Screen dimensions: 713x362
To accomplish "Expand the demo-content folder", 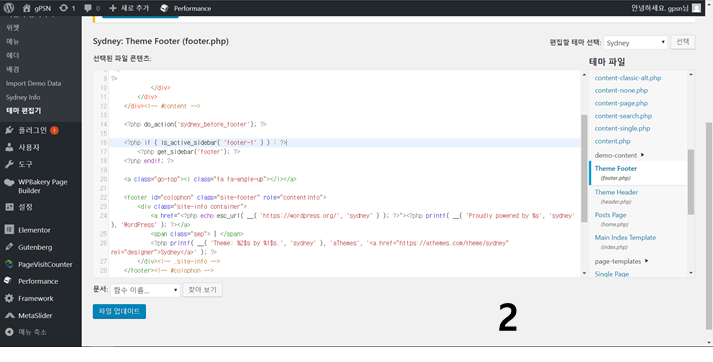I will pyautogui.click(x=619, y=155).
